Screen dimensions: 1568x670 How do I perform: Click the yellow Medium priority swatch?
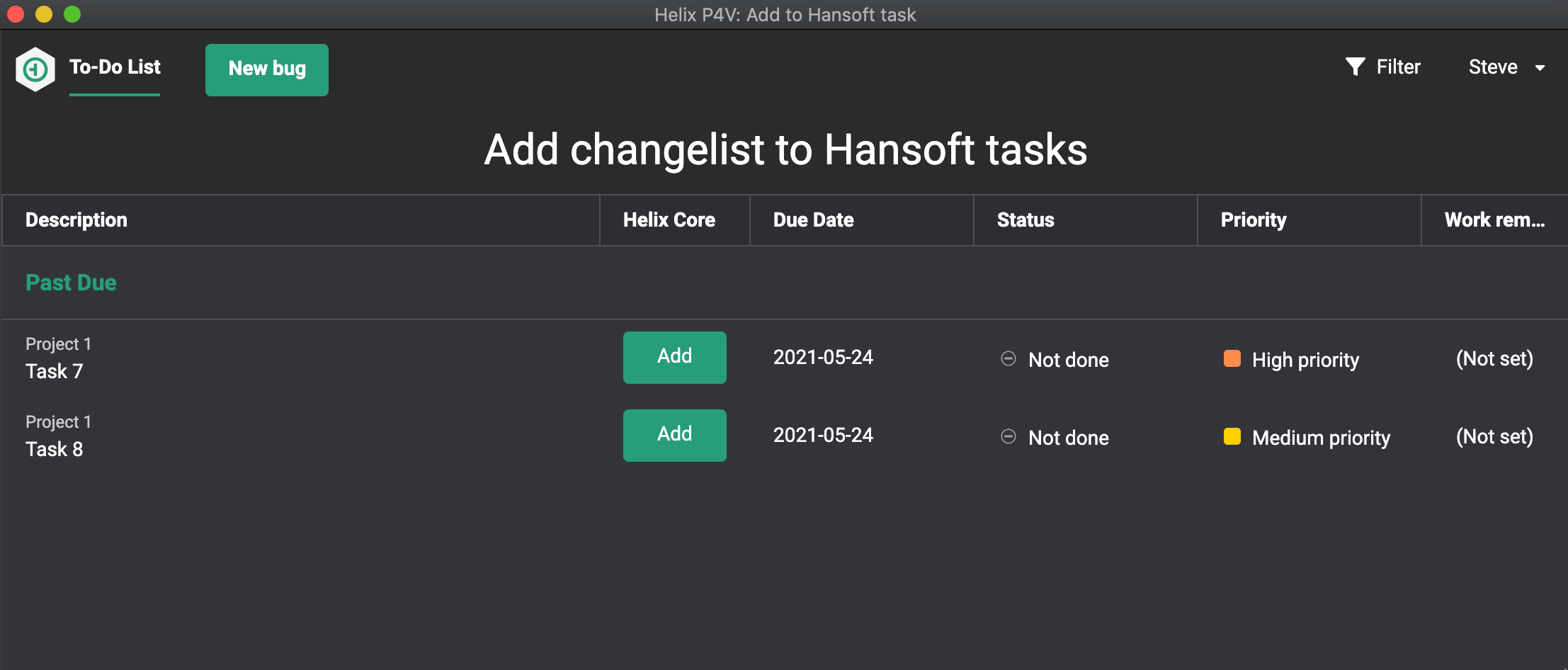point(1232,436)
